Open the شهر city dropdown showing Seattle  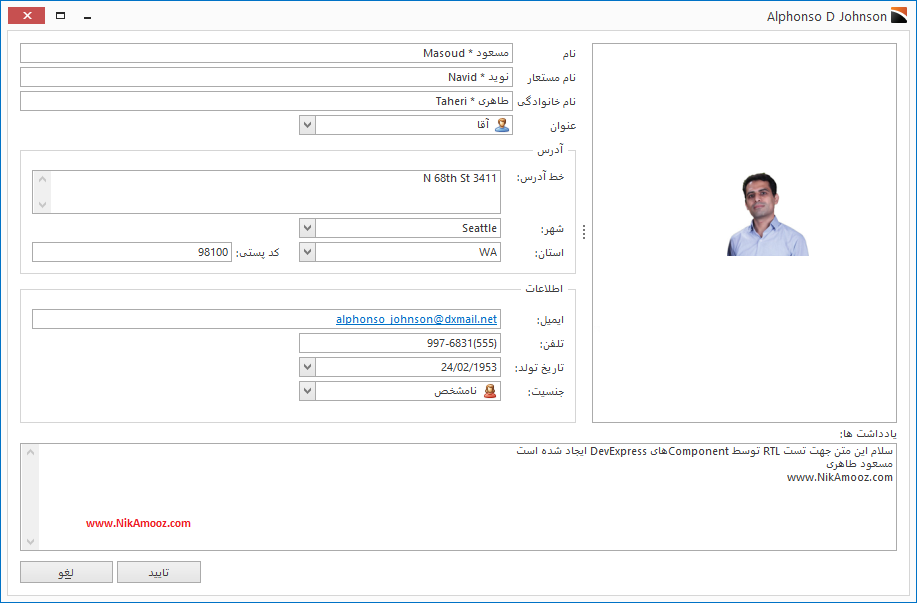(308, 228)
